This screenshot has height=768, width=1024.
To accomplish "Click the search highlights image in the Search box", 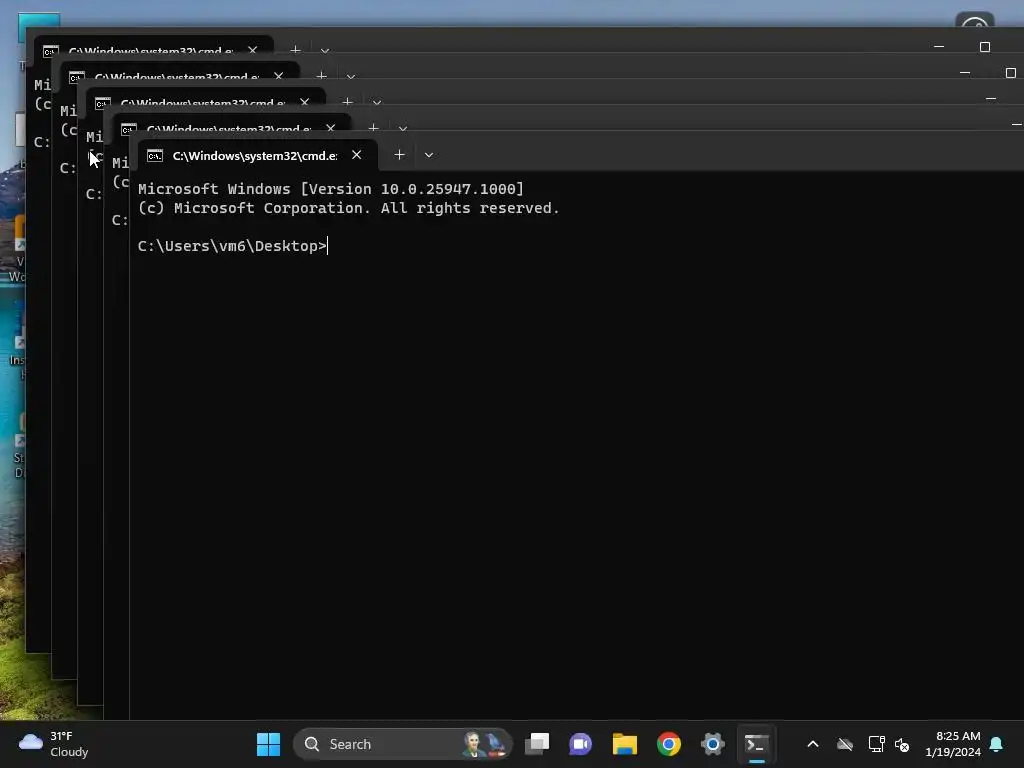I will click(485, 744).
